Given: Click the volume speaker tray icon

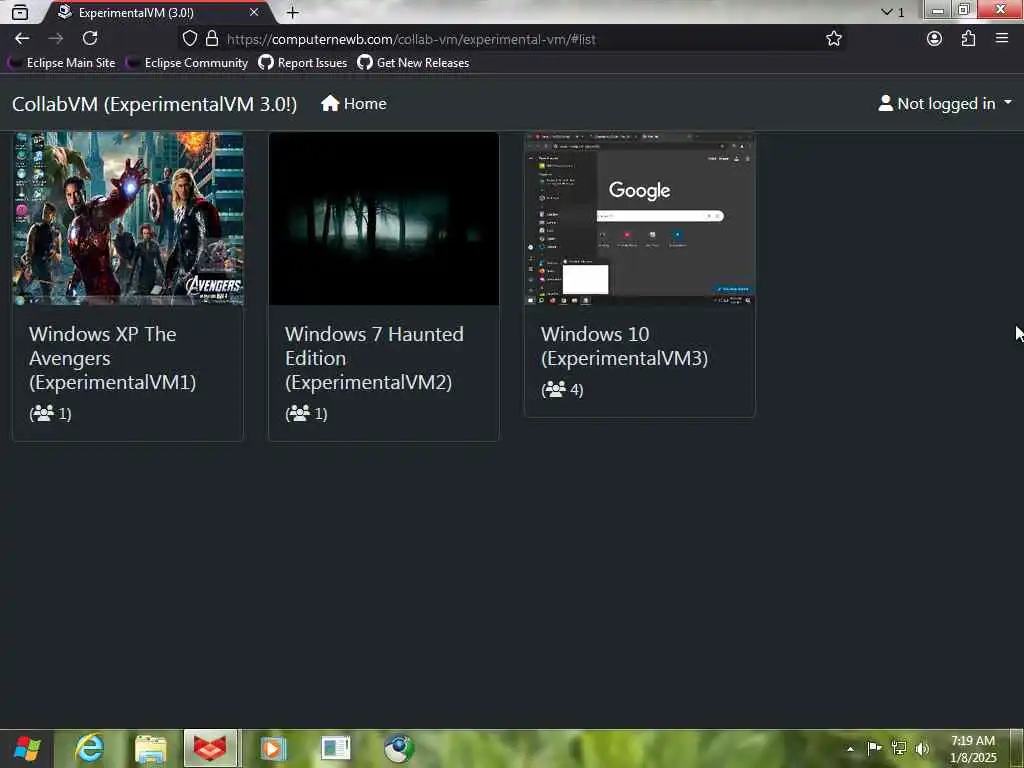Looking at the screenshot, I should tap(923, 748).
